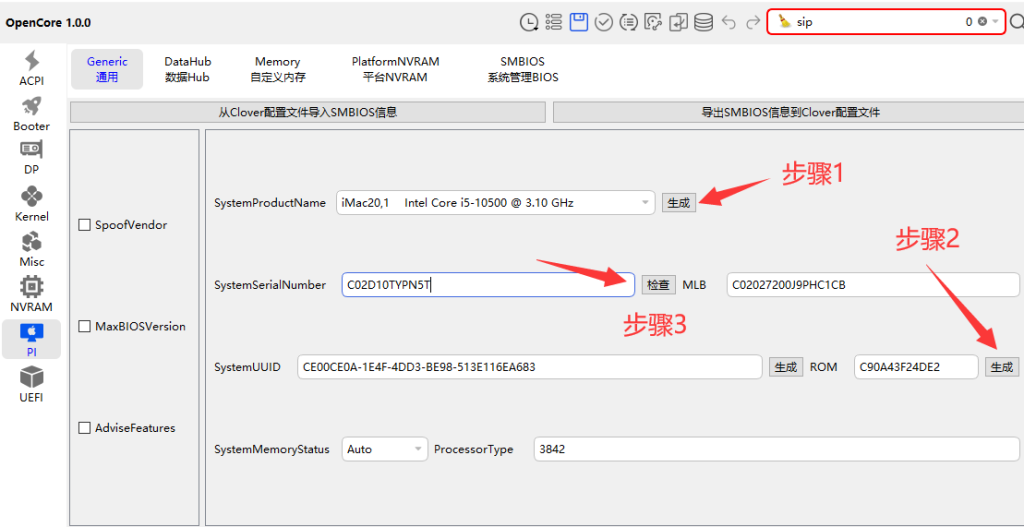Click the list view toolbar icon
The image size is (1024, 527).
(554, 22)
